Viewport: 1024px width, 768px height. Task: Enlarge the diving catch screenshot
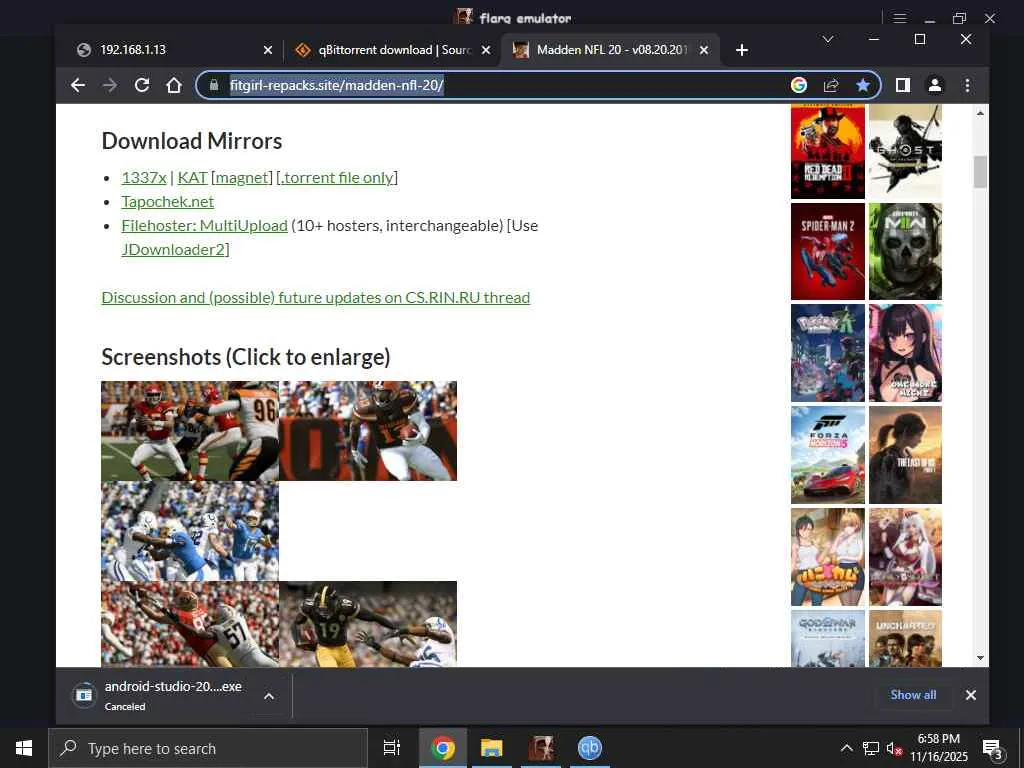[190, 624]
